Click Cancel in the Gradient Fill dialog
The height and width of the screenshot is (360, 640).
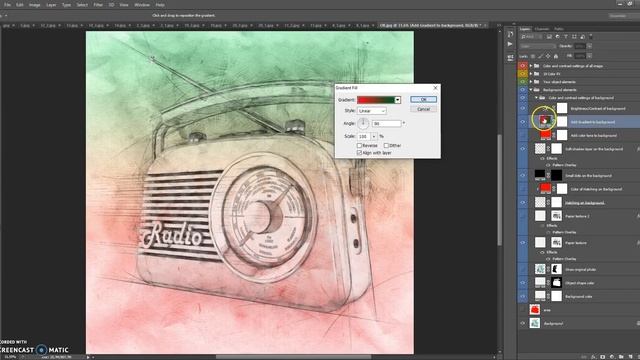[423, 109]
